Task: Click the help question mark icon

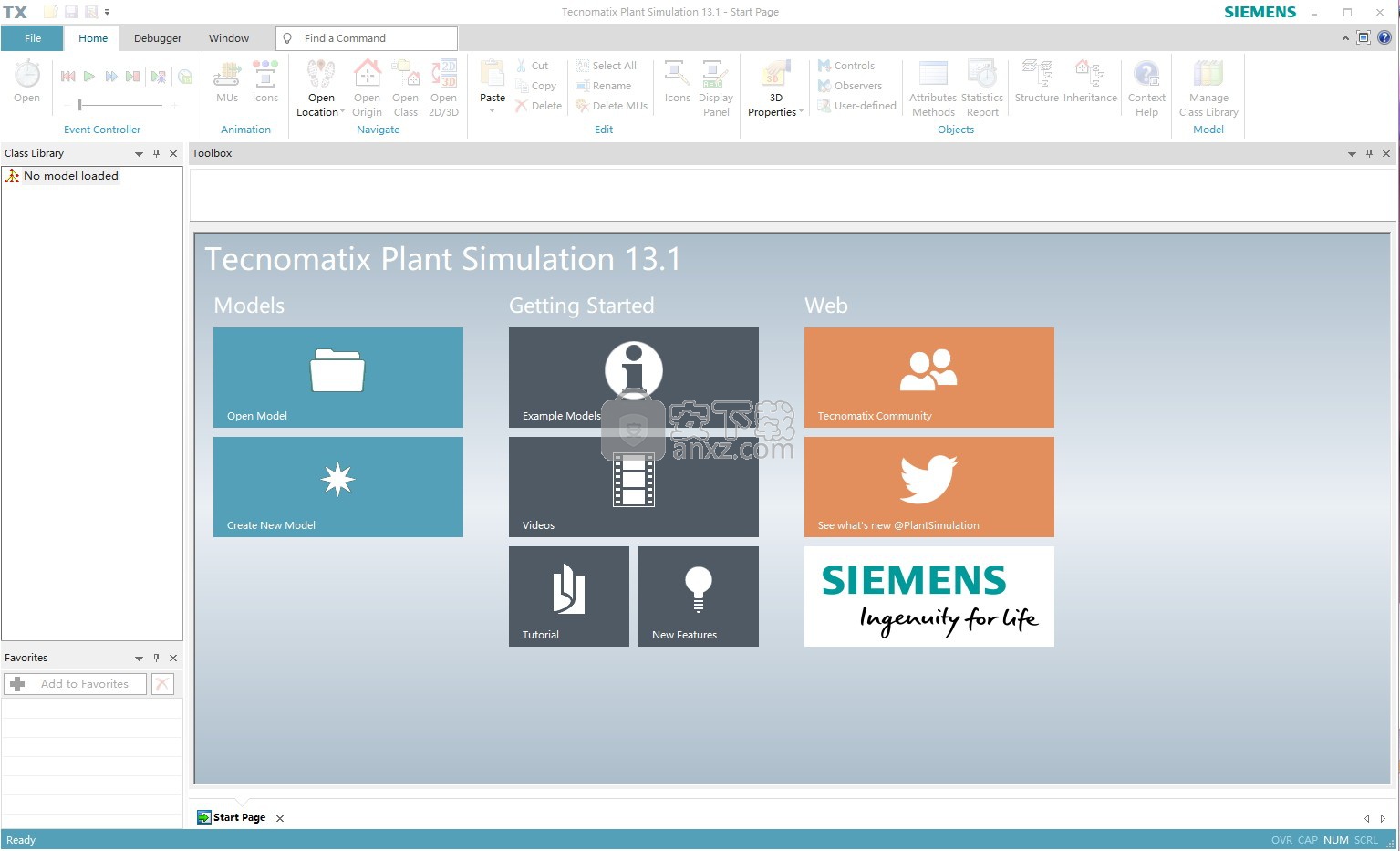Action: 1384,38
